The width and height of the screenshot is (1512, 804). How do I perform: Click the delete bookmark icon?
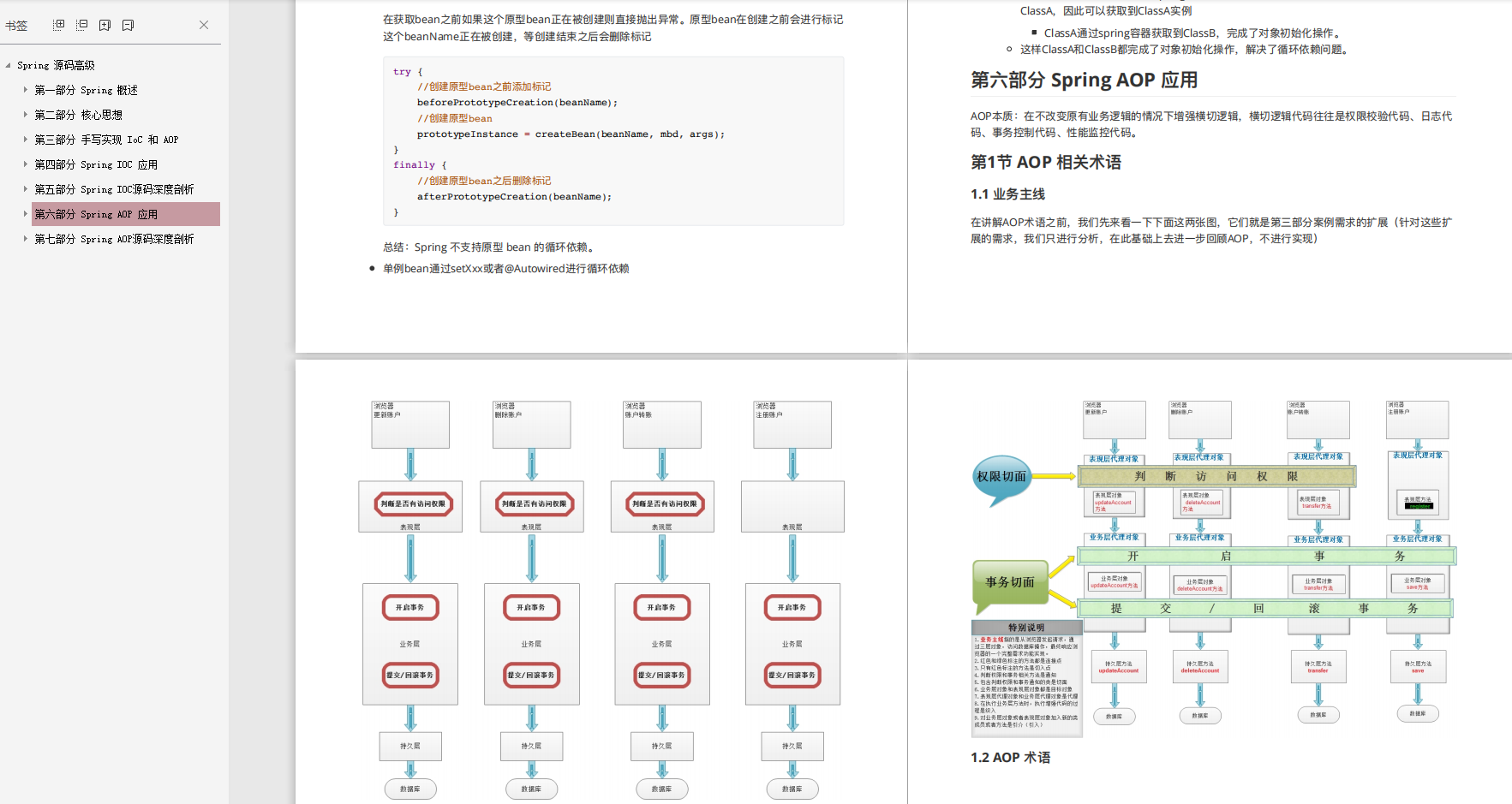click(128, 25)
